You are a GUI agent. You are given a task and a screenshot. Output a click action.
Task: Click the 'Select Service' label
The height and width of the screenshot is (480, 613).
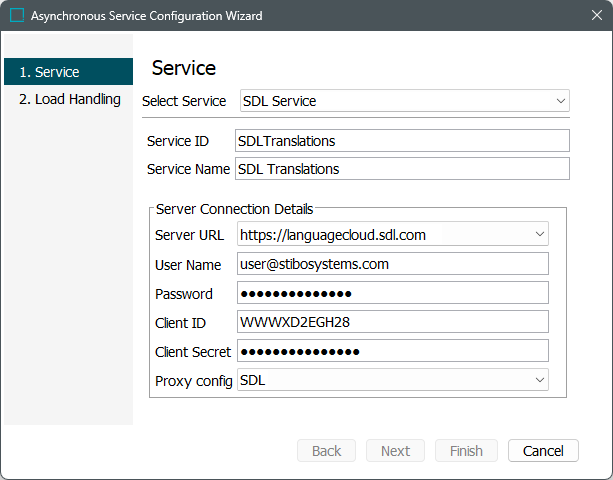(x=184, y=101)
